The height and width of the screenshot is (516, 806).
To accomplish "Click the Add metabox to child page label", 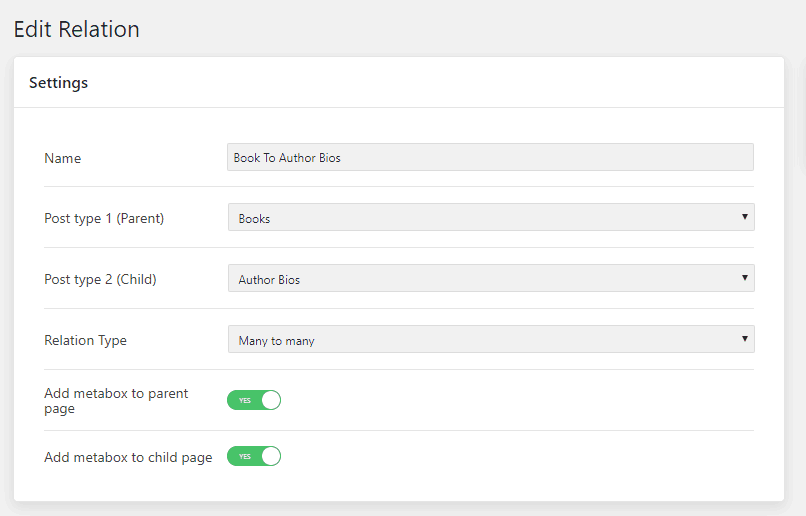I will tap(128, 457).
